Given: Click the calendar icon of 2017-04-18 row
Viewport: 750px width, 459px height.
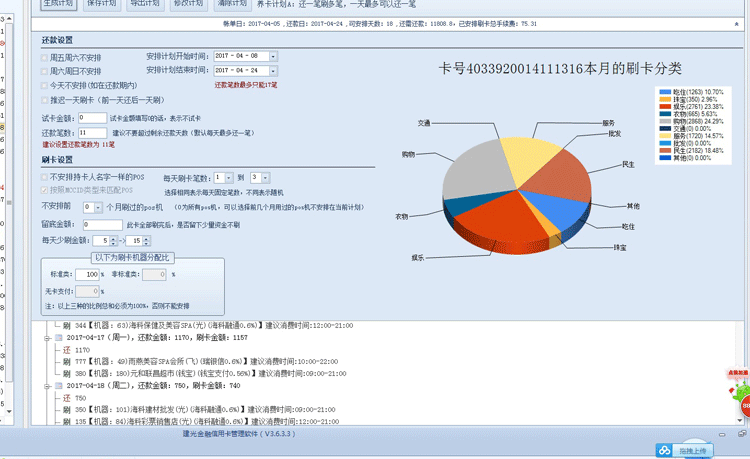Looking at the screenshot, I should tap(59, 385).
